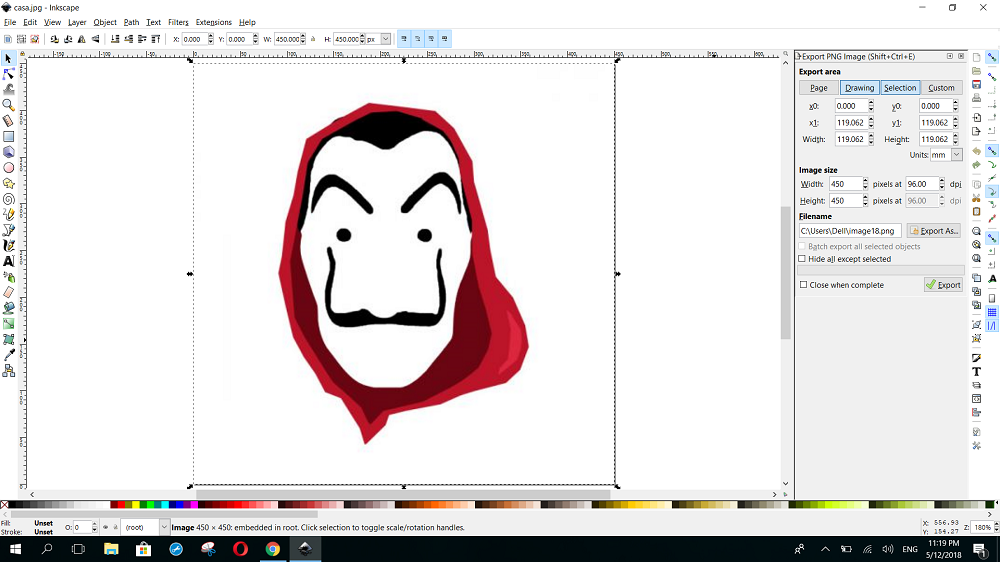Click the Cut scissors icon

pyautogui.click(x=976, y=198)
